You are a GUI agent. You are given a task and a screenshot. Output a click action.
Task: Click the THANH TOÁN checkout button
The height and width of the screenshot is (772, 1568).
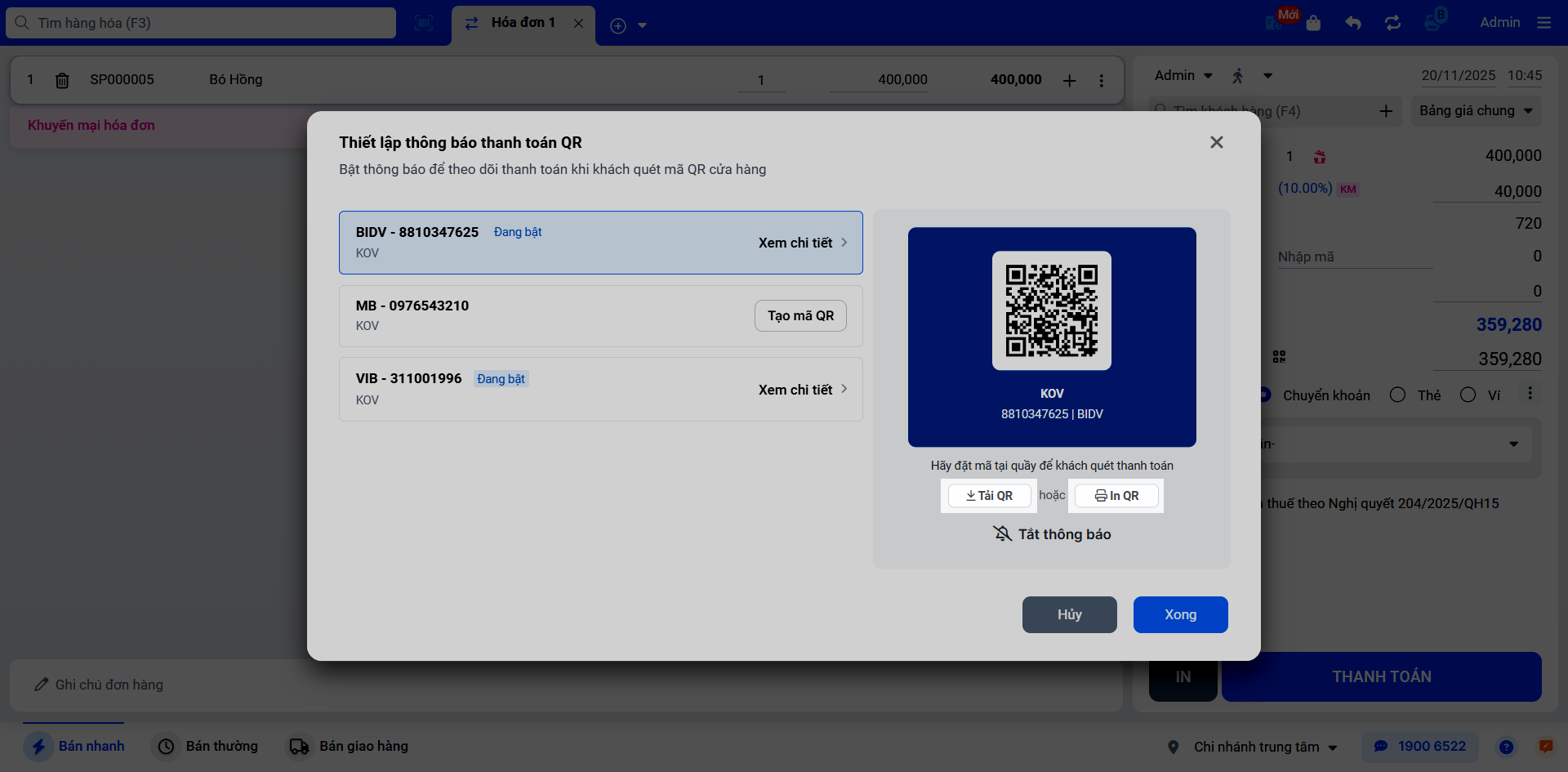pyautogui.click(x=1382, y=676)
